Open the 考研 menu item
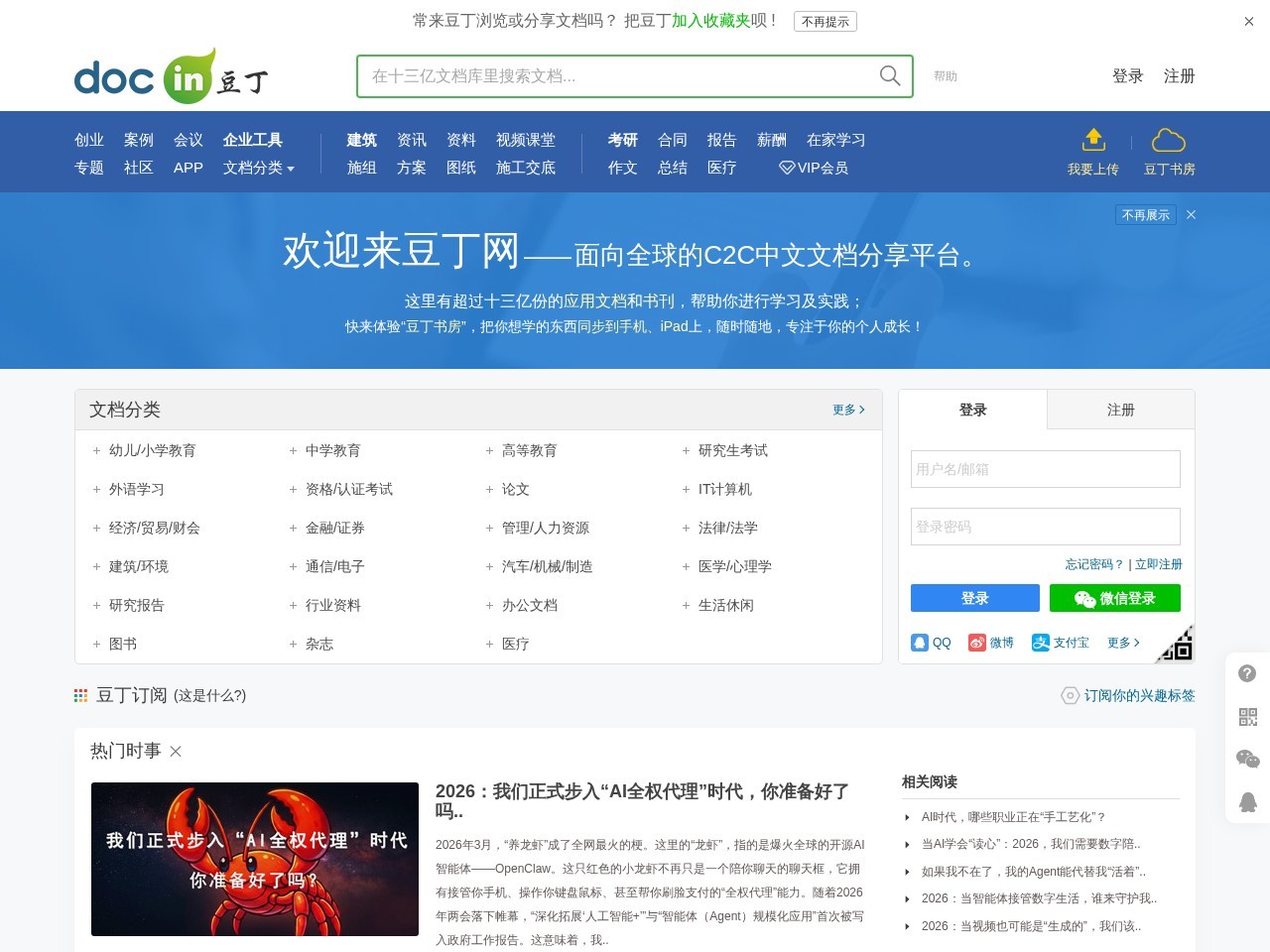 (622, 140)
